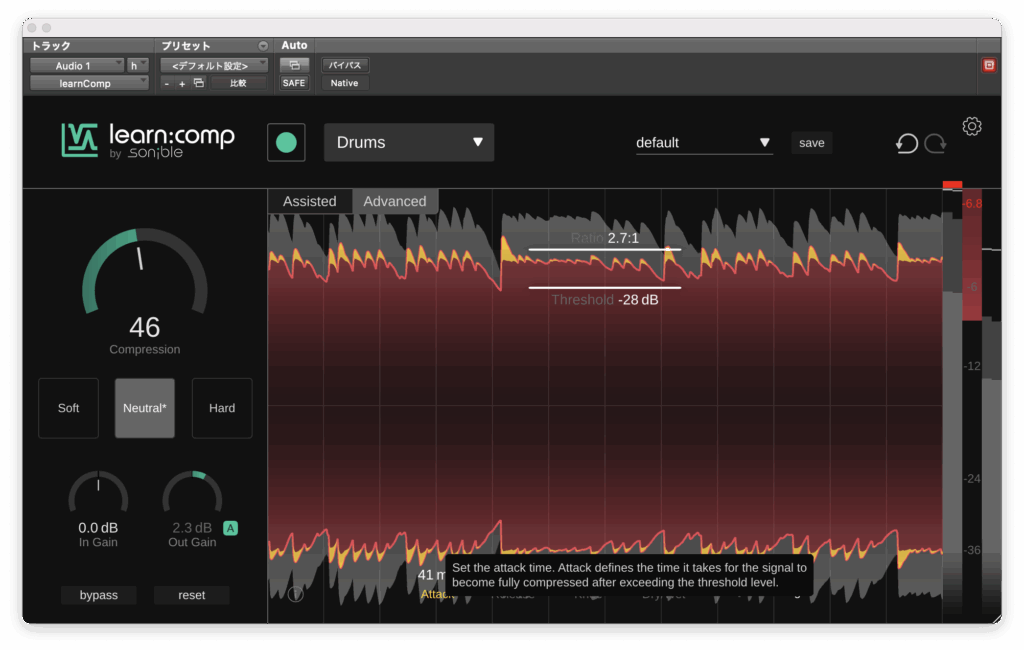The width and height of the screenshot is (1024, 650).
Task: Click the red target button at header right
Action: [989, 65]
